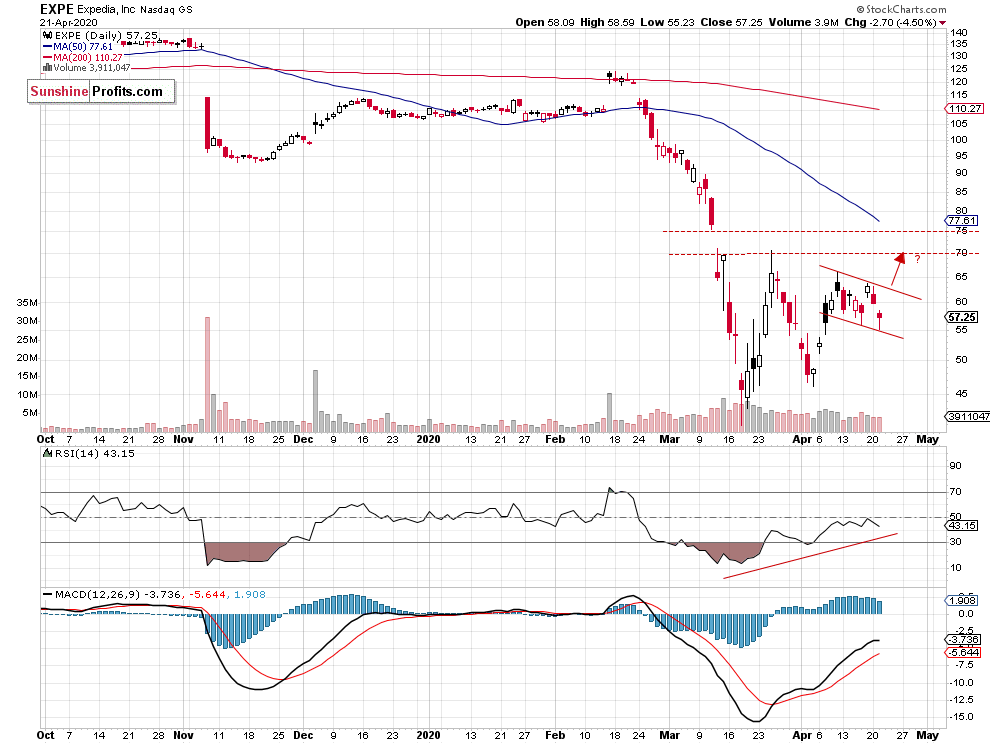Click the 57.25 last price tag on the right axis

(x=962, y=317)
